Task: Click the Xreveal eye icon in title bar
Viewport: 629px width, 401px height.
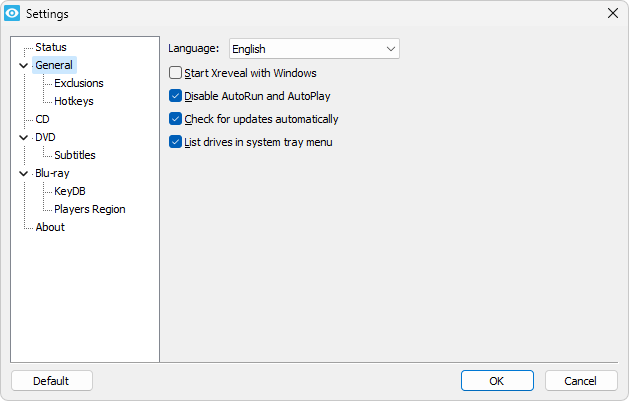Action: coord(12,13)
